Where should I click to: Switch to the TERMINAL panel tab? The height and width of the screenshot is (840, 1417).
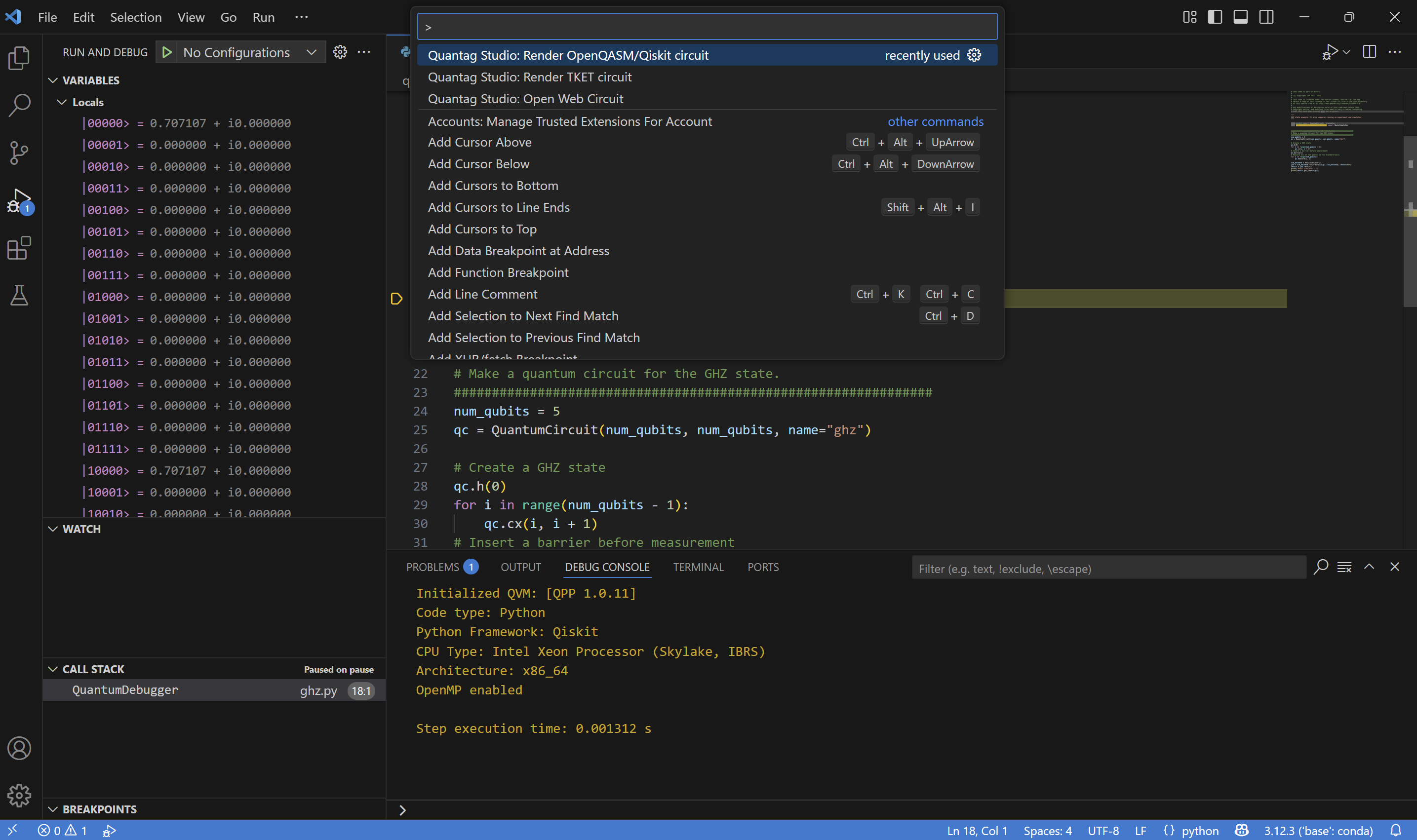click(x=698, y=567)
